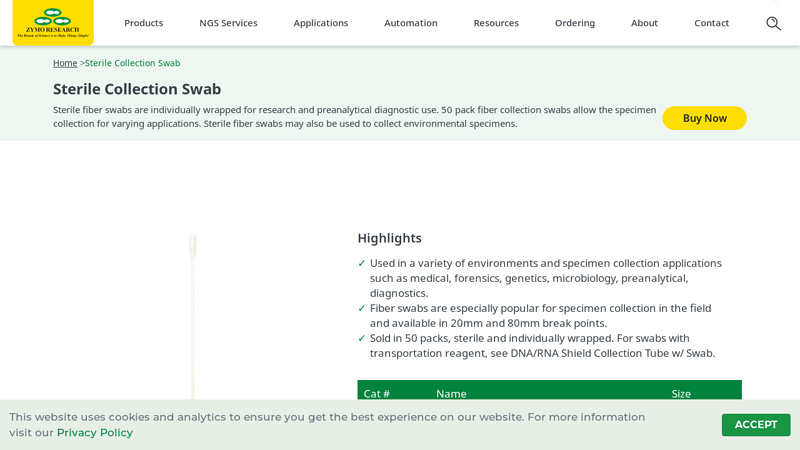800x450 pixels.
Task: Go to the About menu
Action: pyautogui.click(x=644, y=23)
